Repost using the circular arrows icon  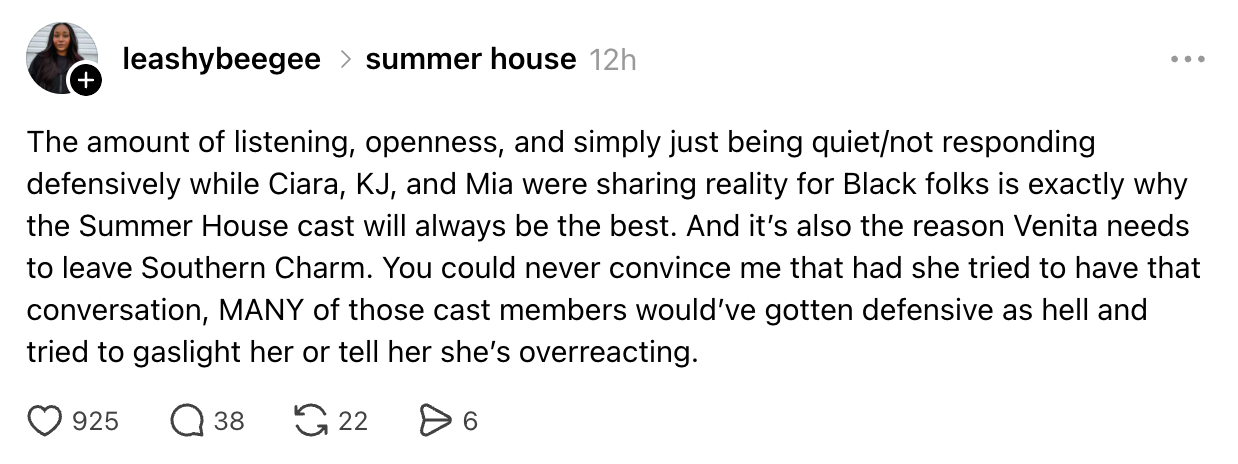(312, 421)
